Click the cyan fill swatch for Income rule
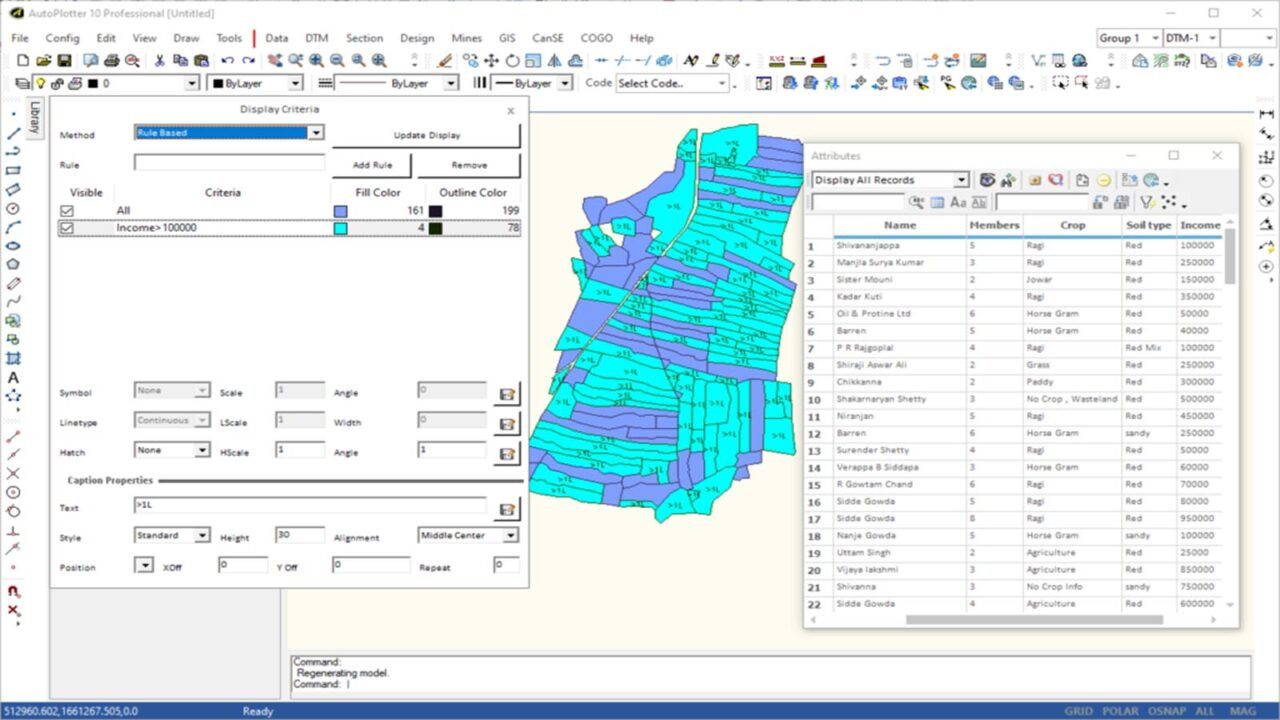This screenshot has height=720, width=1280. coord(341,228)
